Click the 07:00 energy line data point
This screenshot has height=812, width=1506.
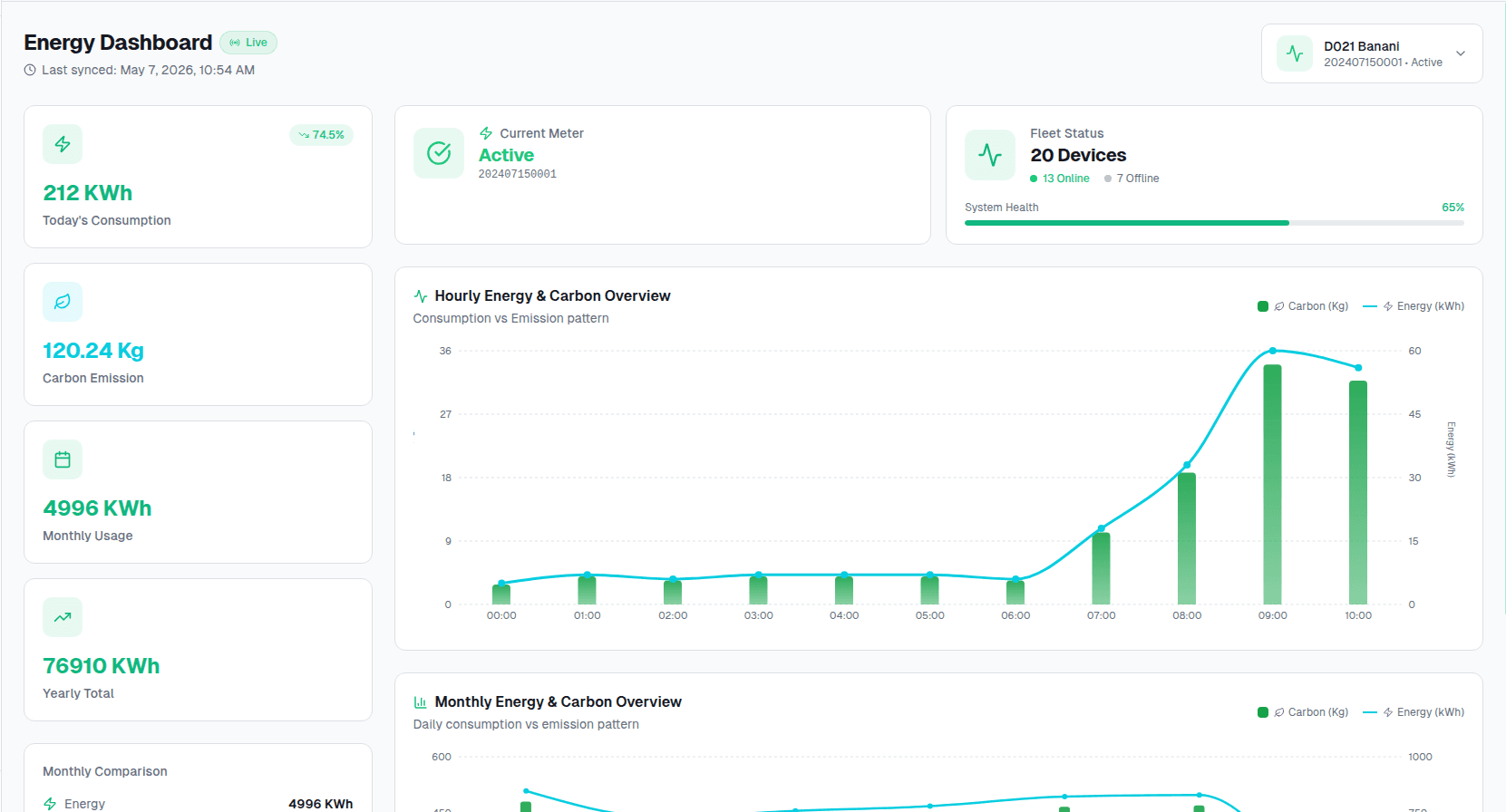[x=1101, y=528]
